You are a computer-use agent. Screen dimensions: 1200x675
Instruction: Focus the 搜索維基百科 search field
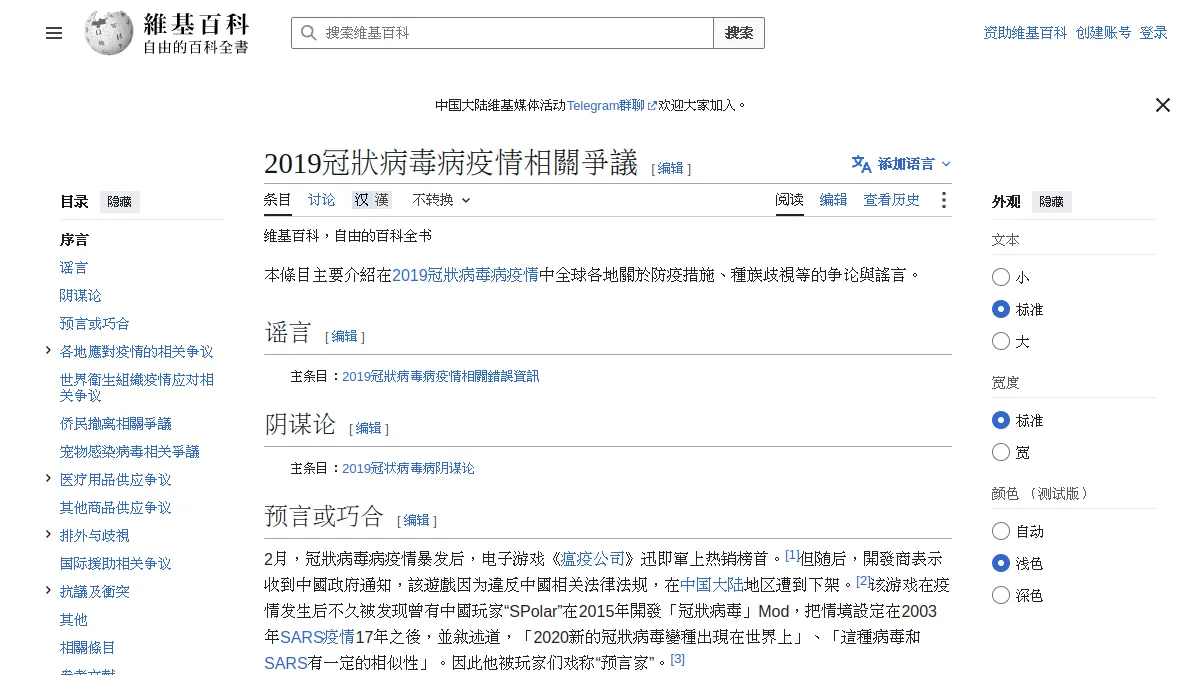click(x=502, y=33)
